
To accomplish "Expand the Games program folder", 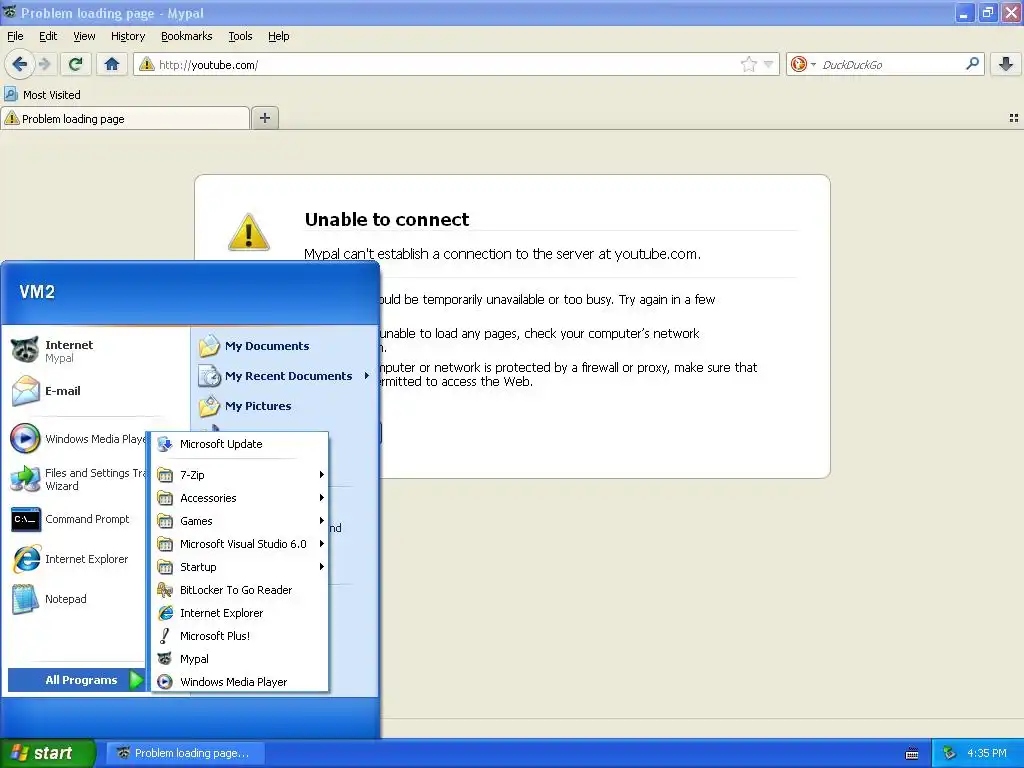I will coord(240,521).
